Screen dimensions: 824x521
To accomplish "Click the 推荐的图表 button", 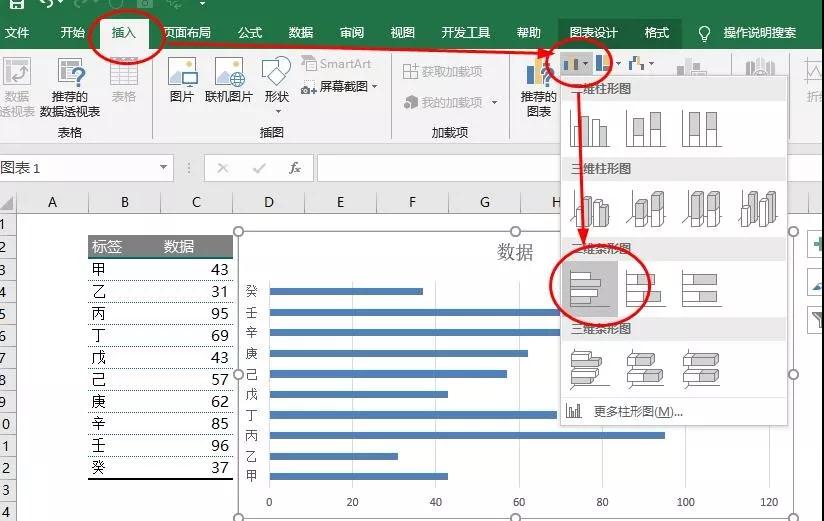I will click(539, 87).
